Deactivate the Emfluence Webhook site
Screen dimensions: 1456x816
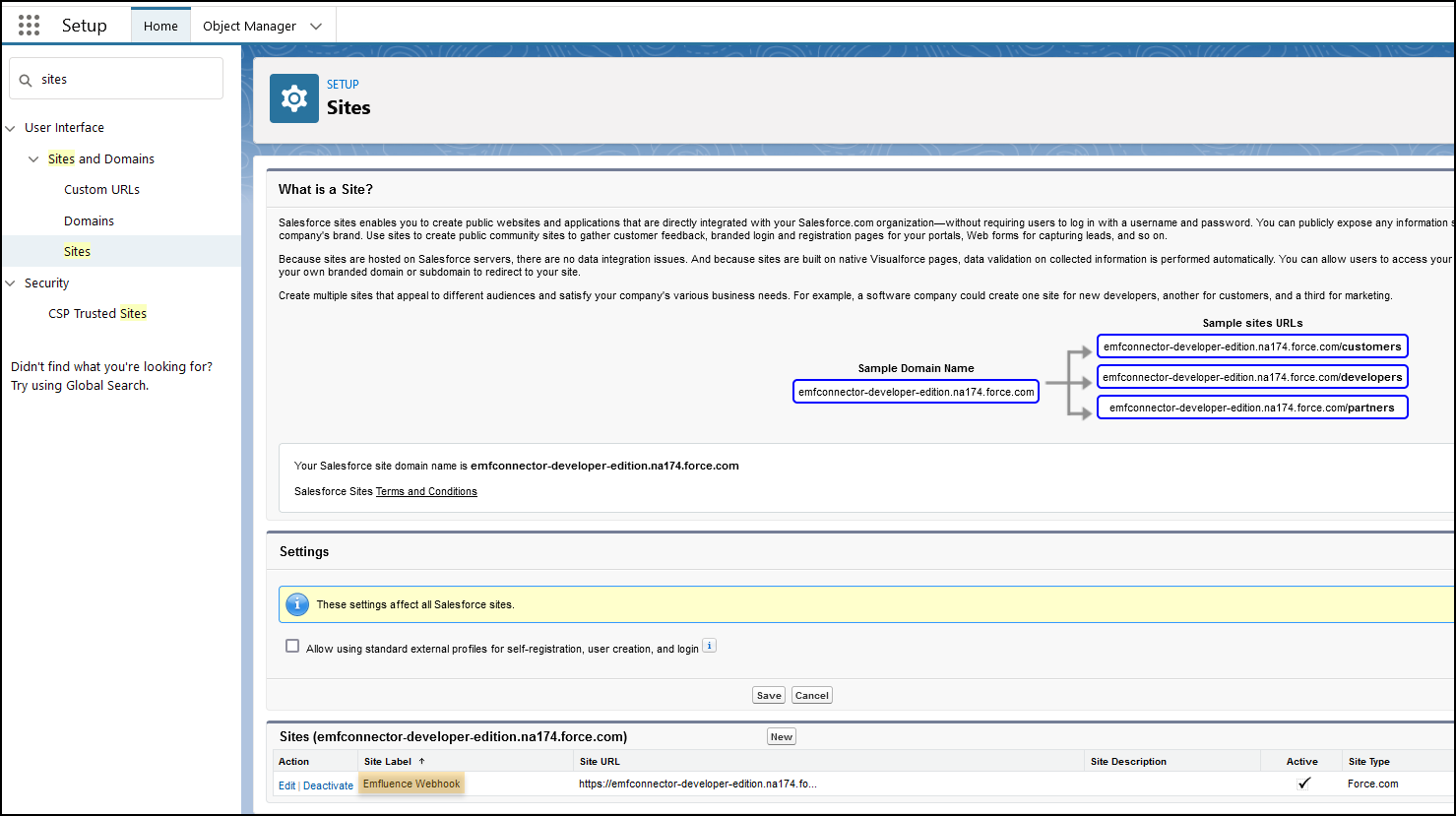coord(328,785)
